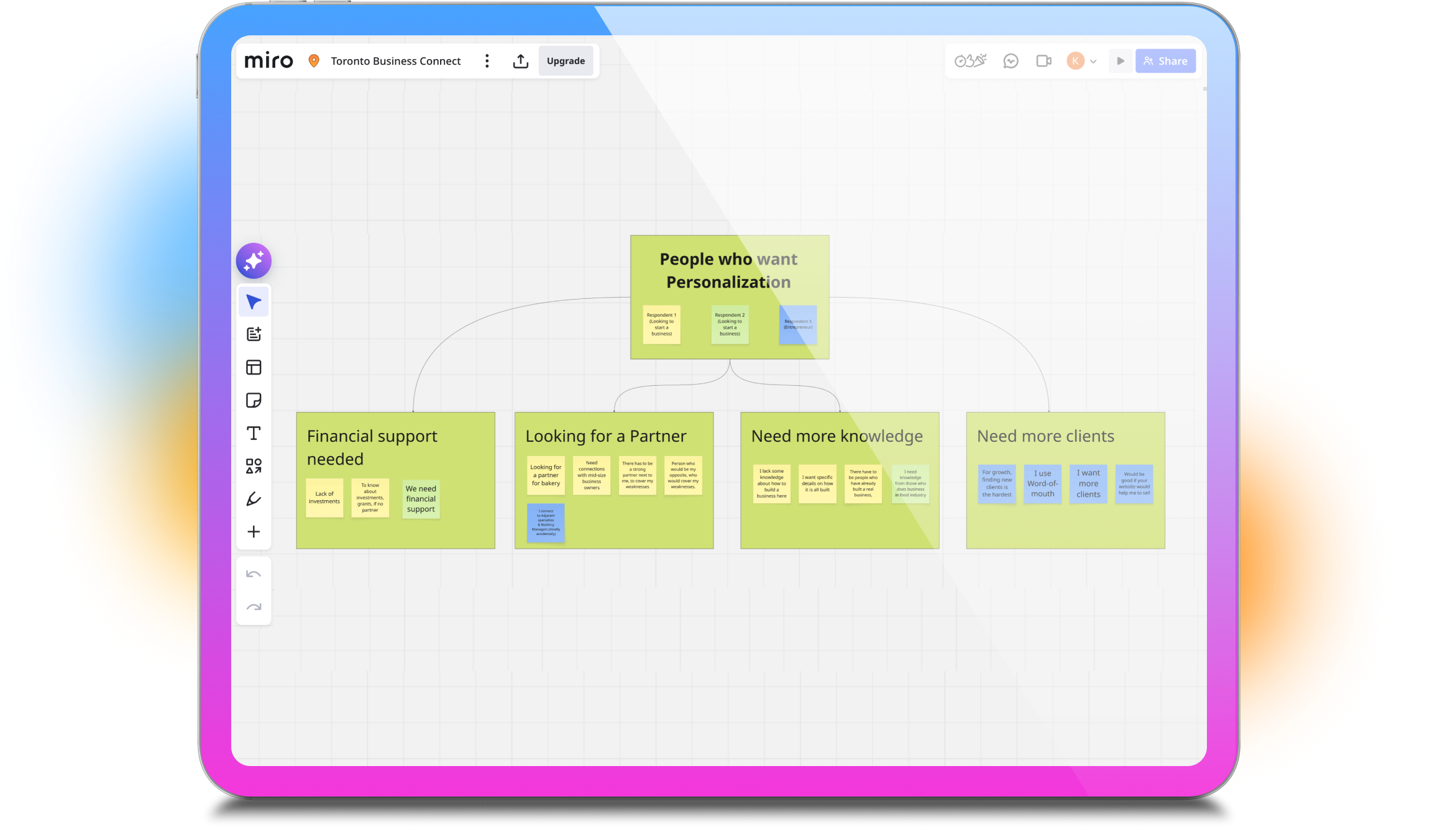Open the Shapes tool

coord(254,466)
